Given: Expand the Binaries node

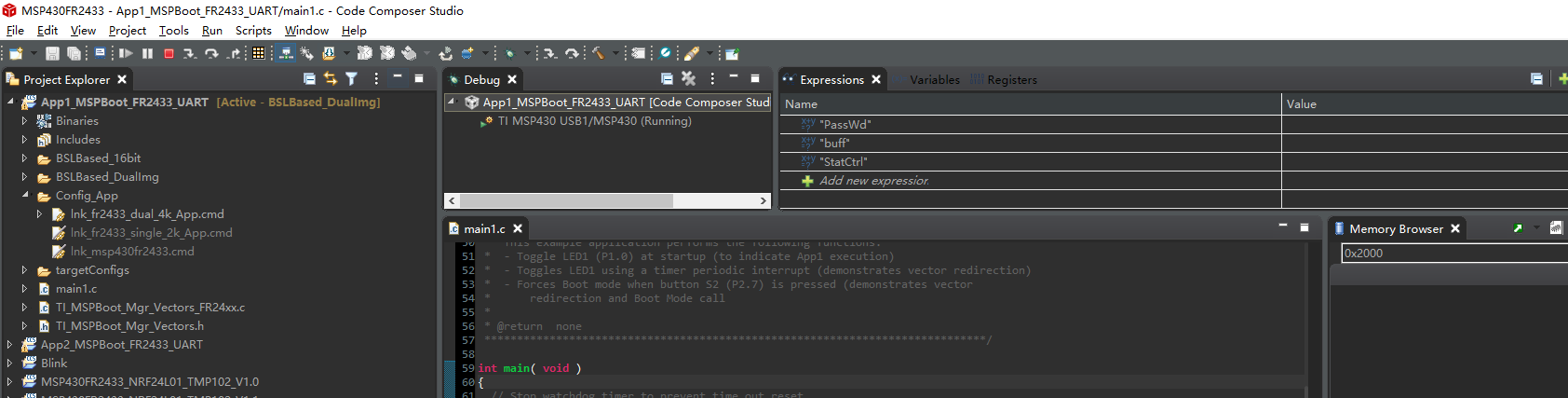Looking at the screenshot, I should pos(25,120).
